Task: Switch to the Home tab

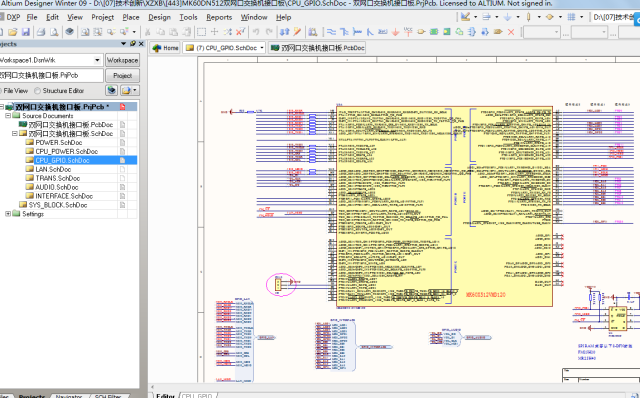Action: [165, 48]
